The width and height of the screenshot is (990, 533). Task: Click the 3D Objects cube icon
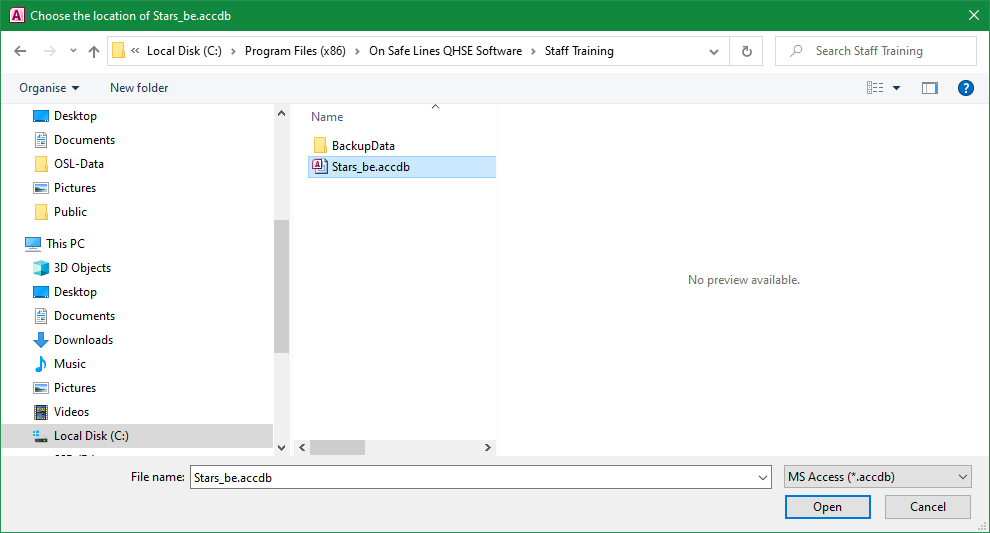point(41,268)
